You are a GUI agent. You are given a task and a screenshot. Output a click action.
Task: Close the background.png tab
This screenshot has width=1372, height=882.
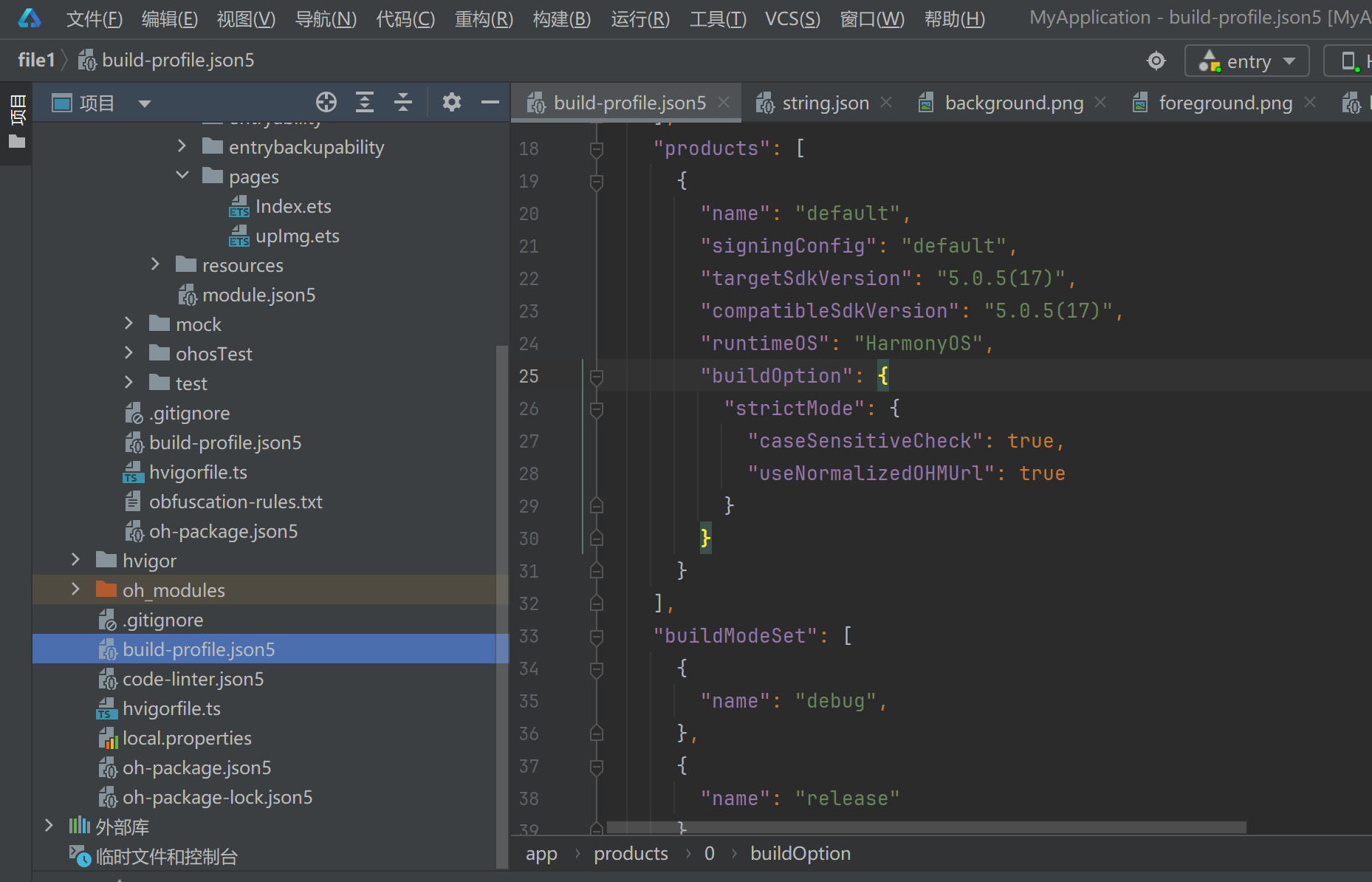pyautogui.click(x=1100, y=102)
